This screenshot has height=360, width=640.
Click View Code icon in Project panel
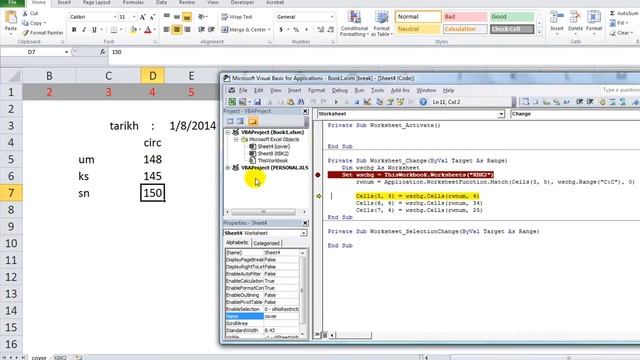(x=230, y=121)
